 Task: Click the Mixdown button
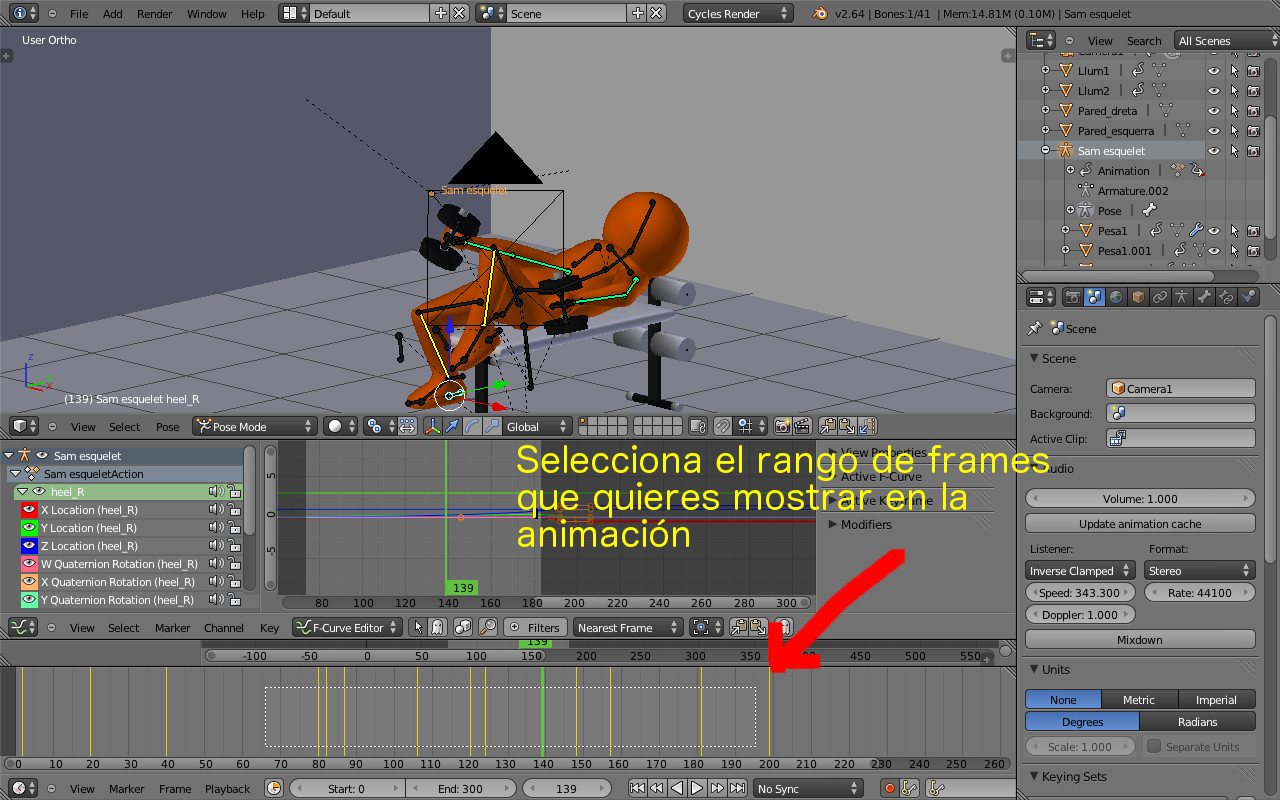pyautogui.click(x=1140, y=639)
